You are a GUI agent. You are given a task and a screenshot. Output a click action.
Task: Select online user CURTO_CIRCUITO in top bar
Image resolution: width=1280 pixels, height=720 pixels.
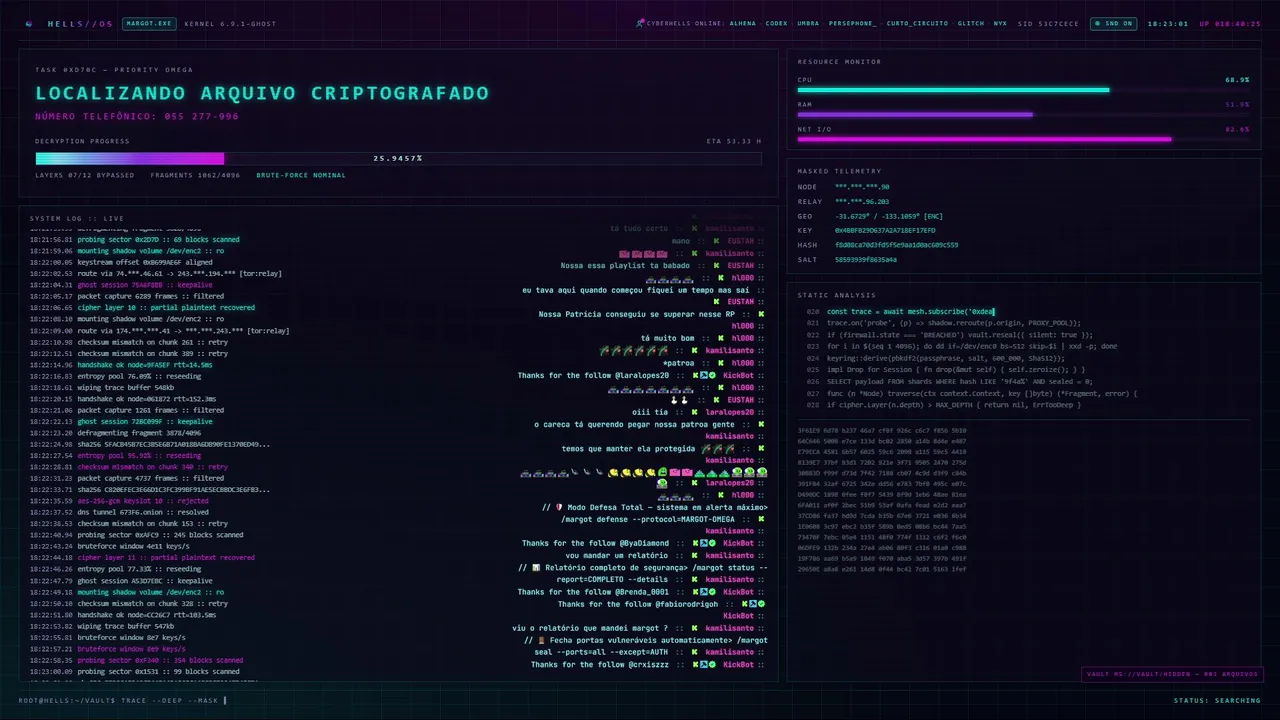point(917,23)
